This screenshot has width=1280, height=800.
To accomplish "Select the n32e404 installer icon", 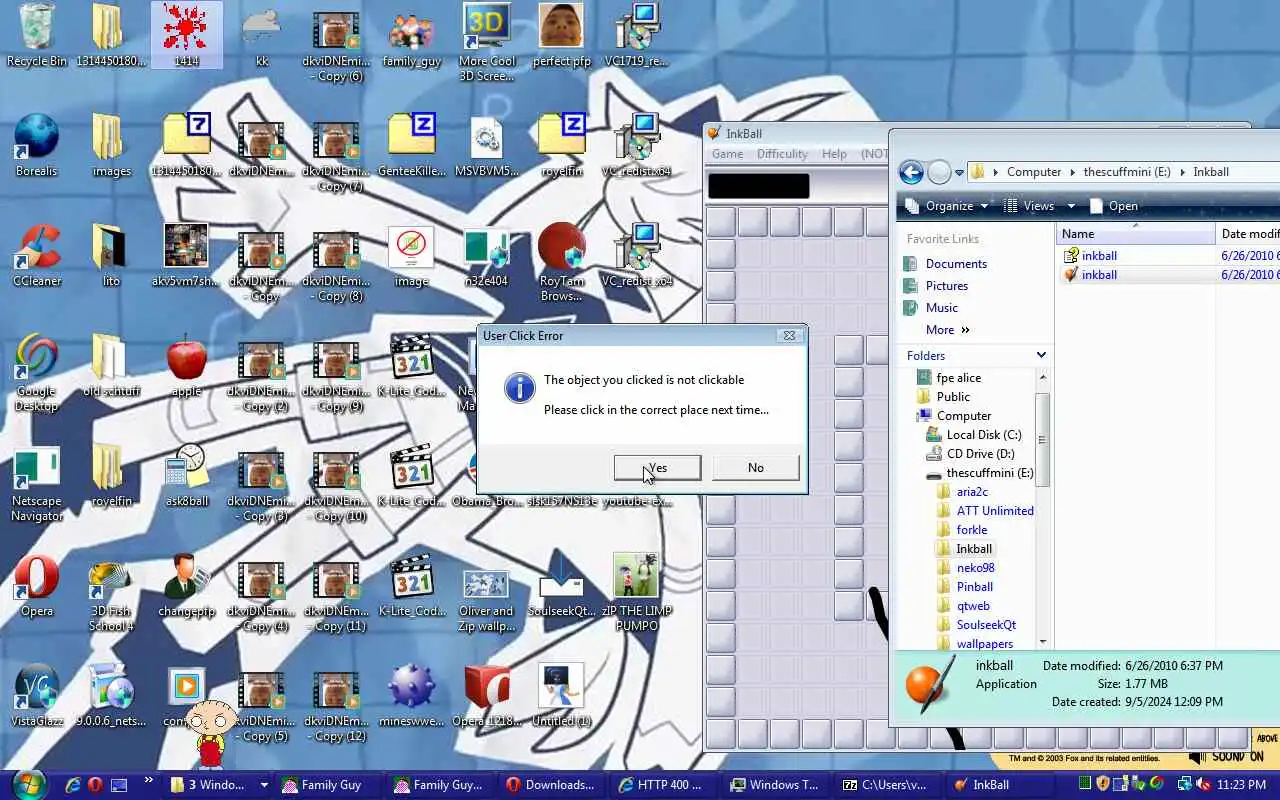I will coord(487,255).
